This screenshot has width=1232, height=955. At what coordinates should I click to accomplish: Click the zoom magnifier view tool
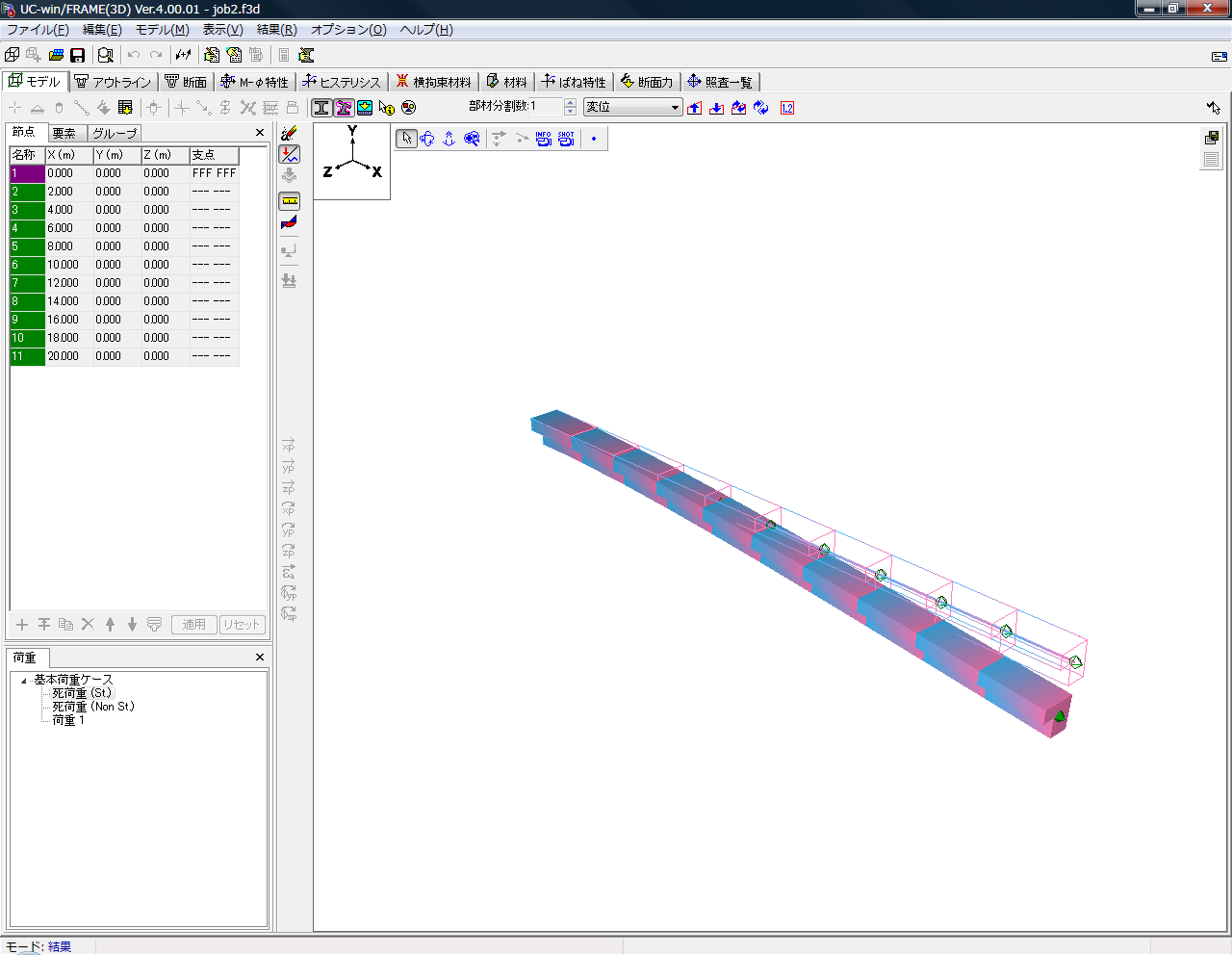tap(472, 139)
